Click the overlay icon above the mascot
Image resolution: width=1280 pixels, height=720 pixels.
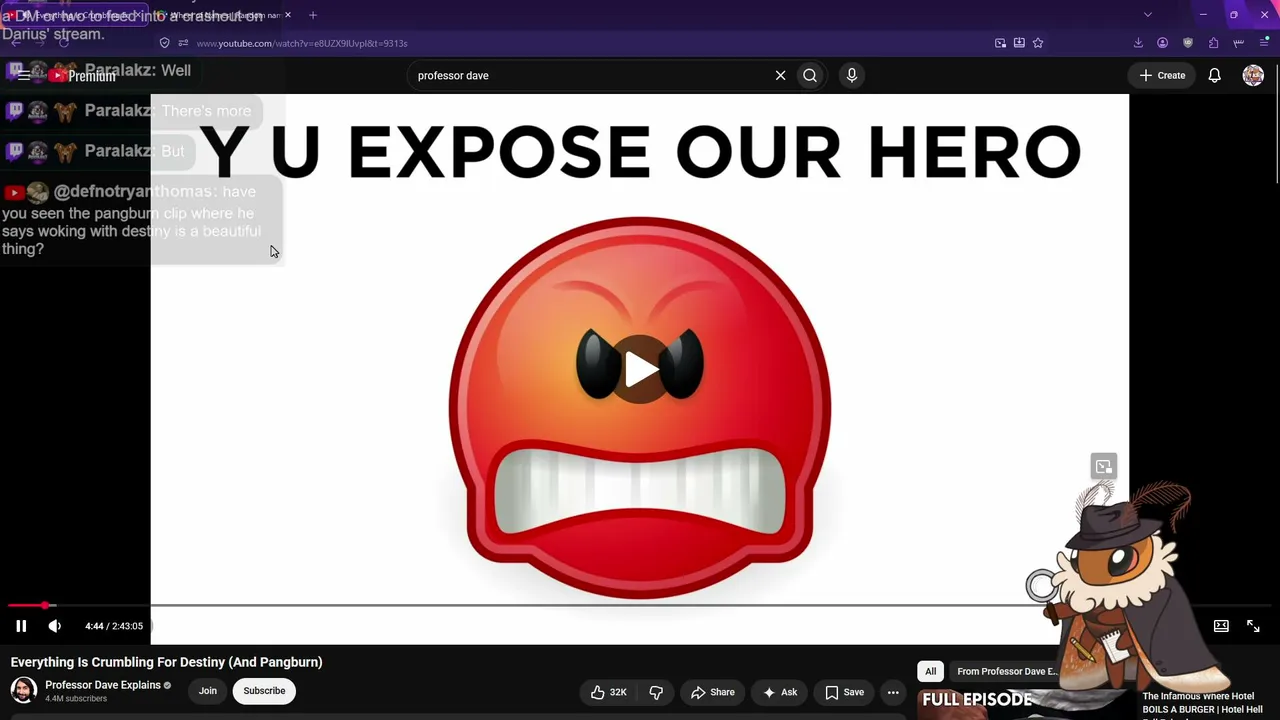(1103, 466)
